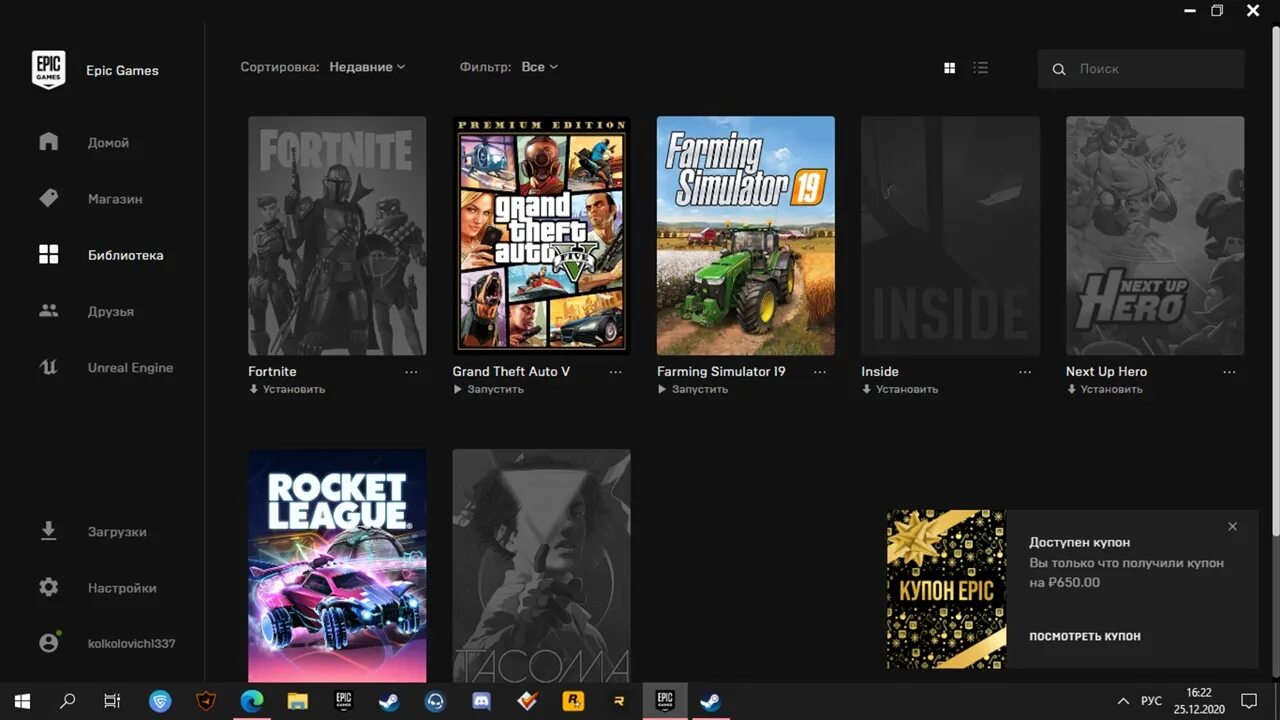Click the Unreal Engine logo icon

[x=48, y=367]
